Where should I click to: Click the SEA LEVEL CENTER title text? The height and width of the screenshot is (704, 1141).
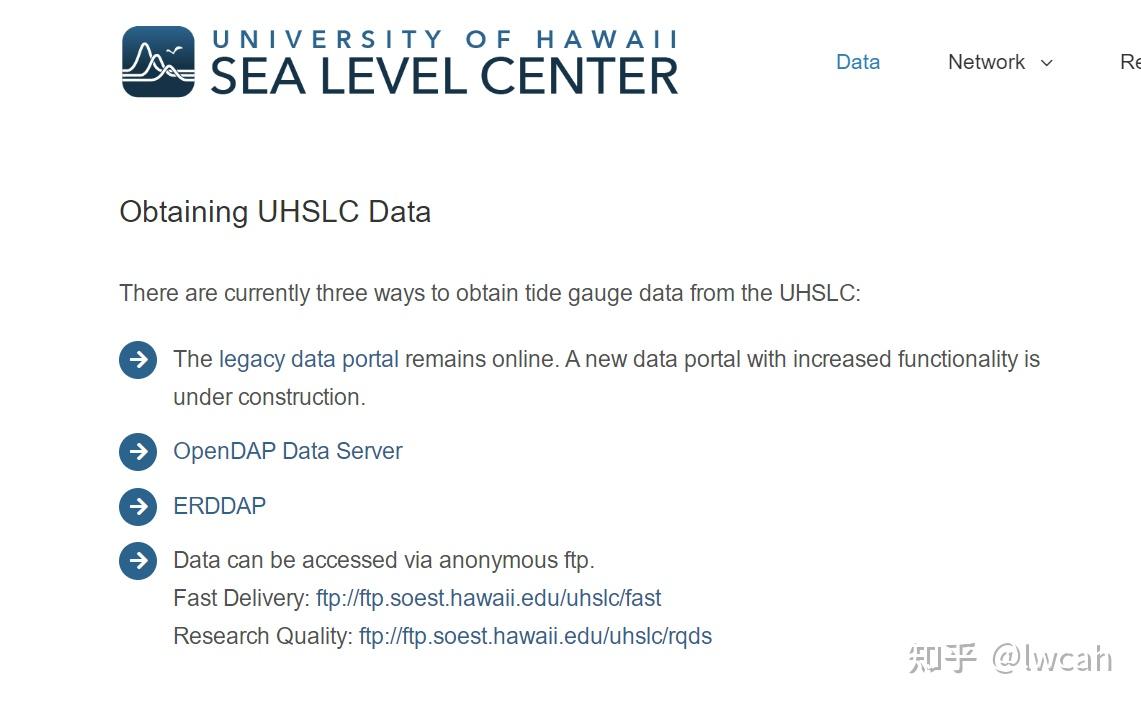(444, 76)
